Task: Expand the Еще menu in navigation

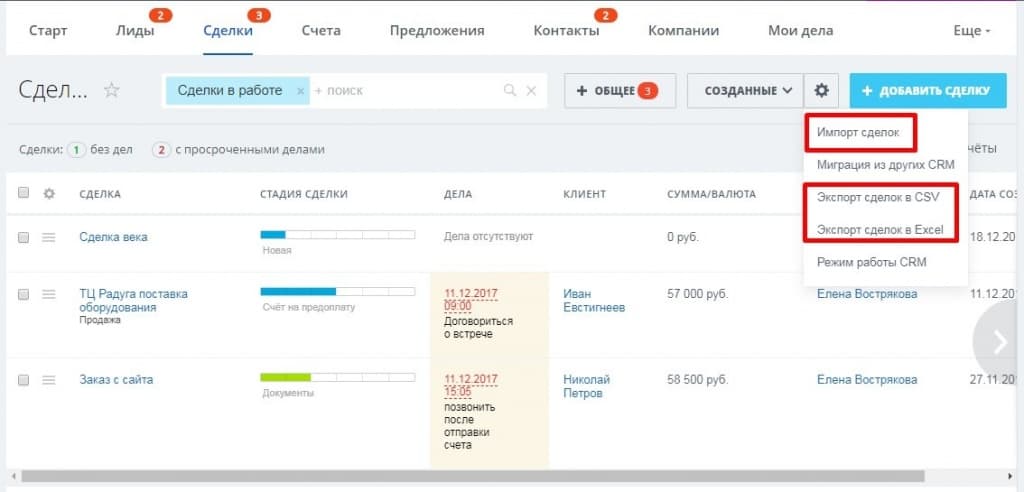Action: [971, 31]
